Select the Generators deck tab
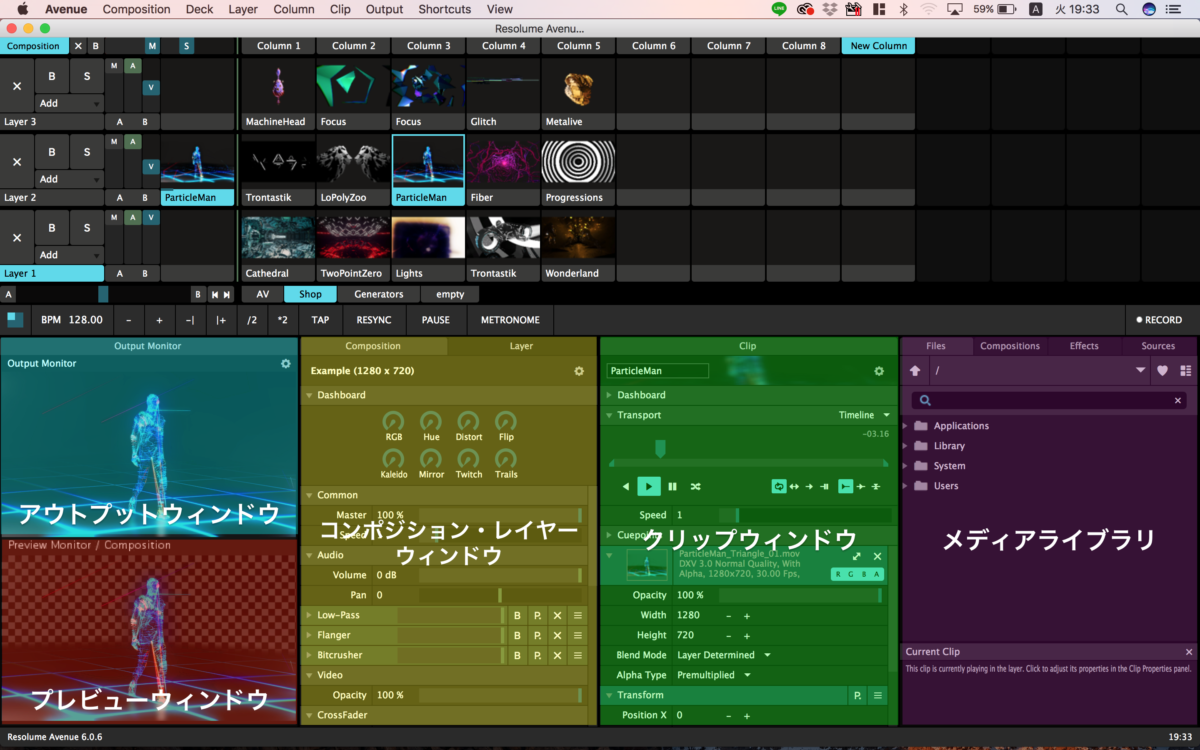Screen dimensions: 1200x750 click(x=379, y=294)
